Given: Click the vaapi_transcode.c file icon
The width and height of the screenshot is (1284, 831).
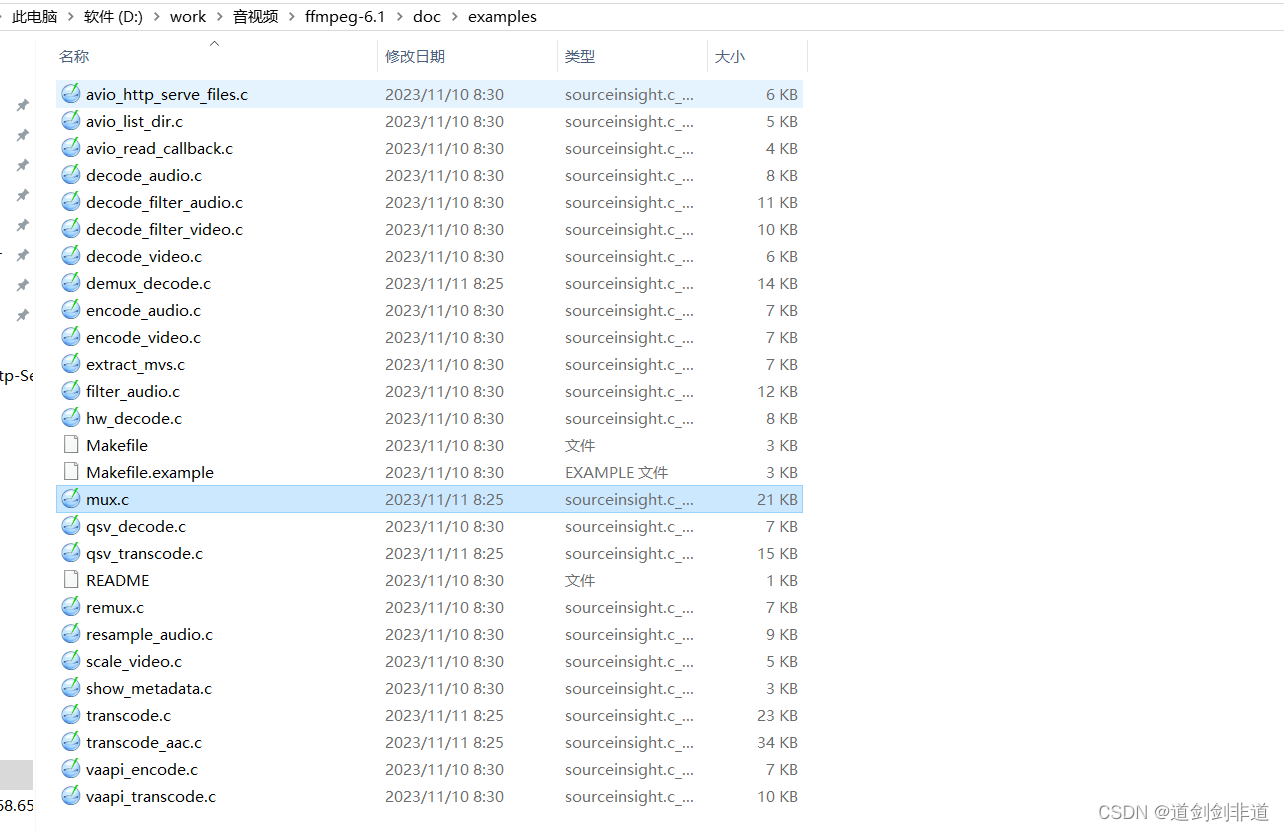Looking at the screenshot, I should pos(70,796).
